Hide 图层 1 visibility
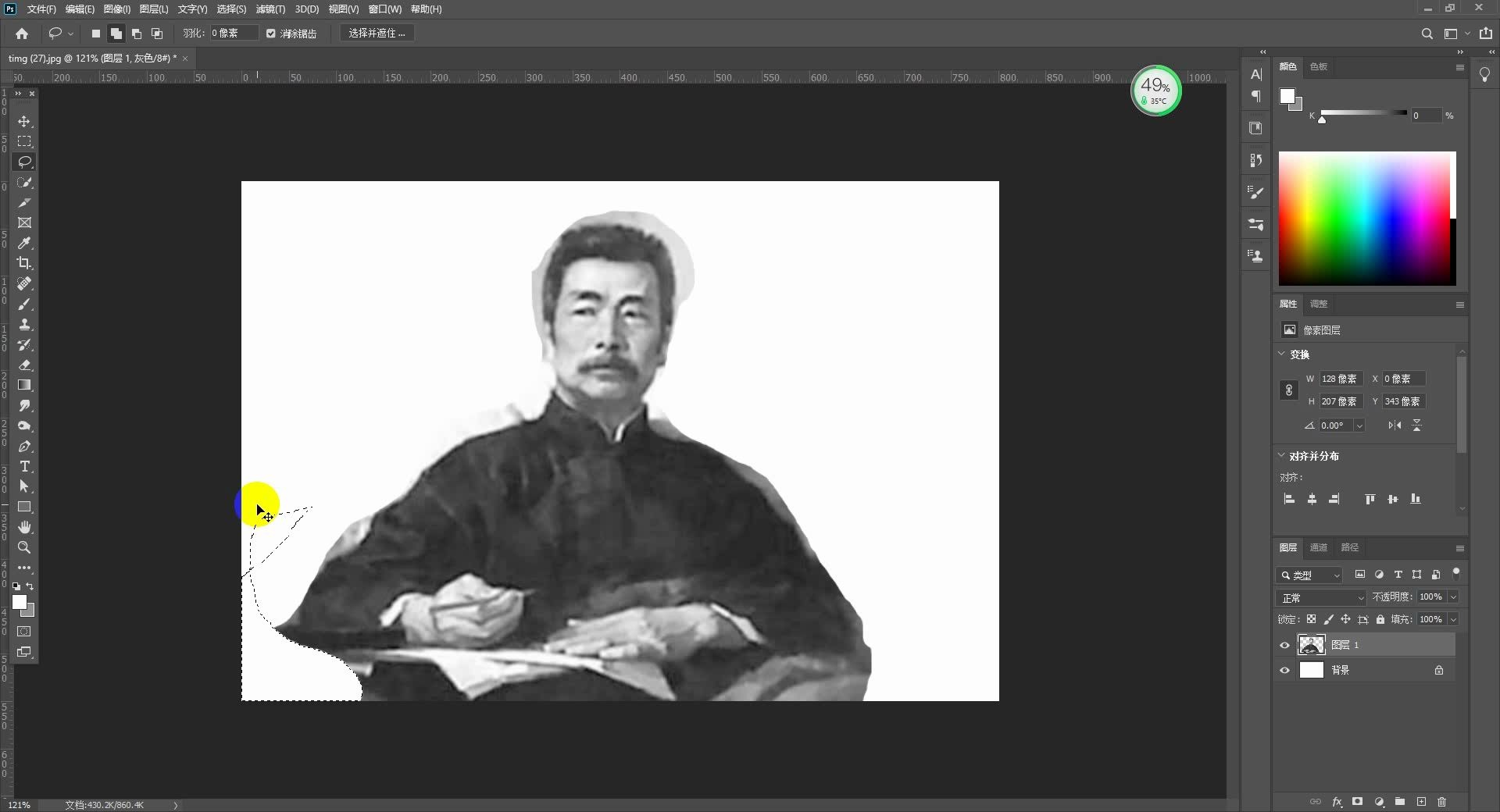This screenshot has width=1500, height=812. click(x=1284, y=645)
